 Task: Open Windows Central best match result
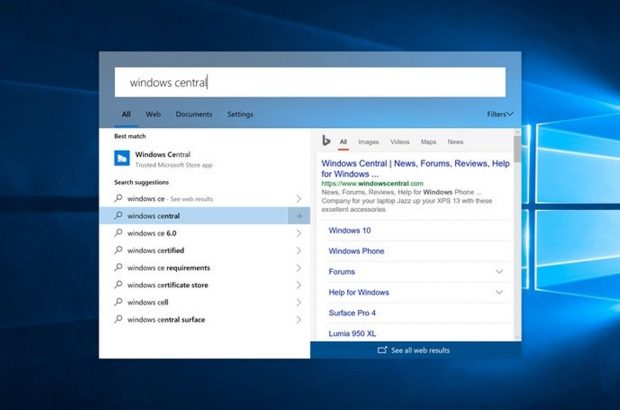(x=204, y=159)
